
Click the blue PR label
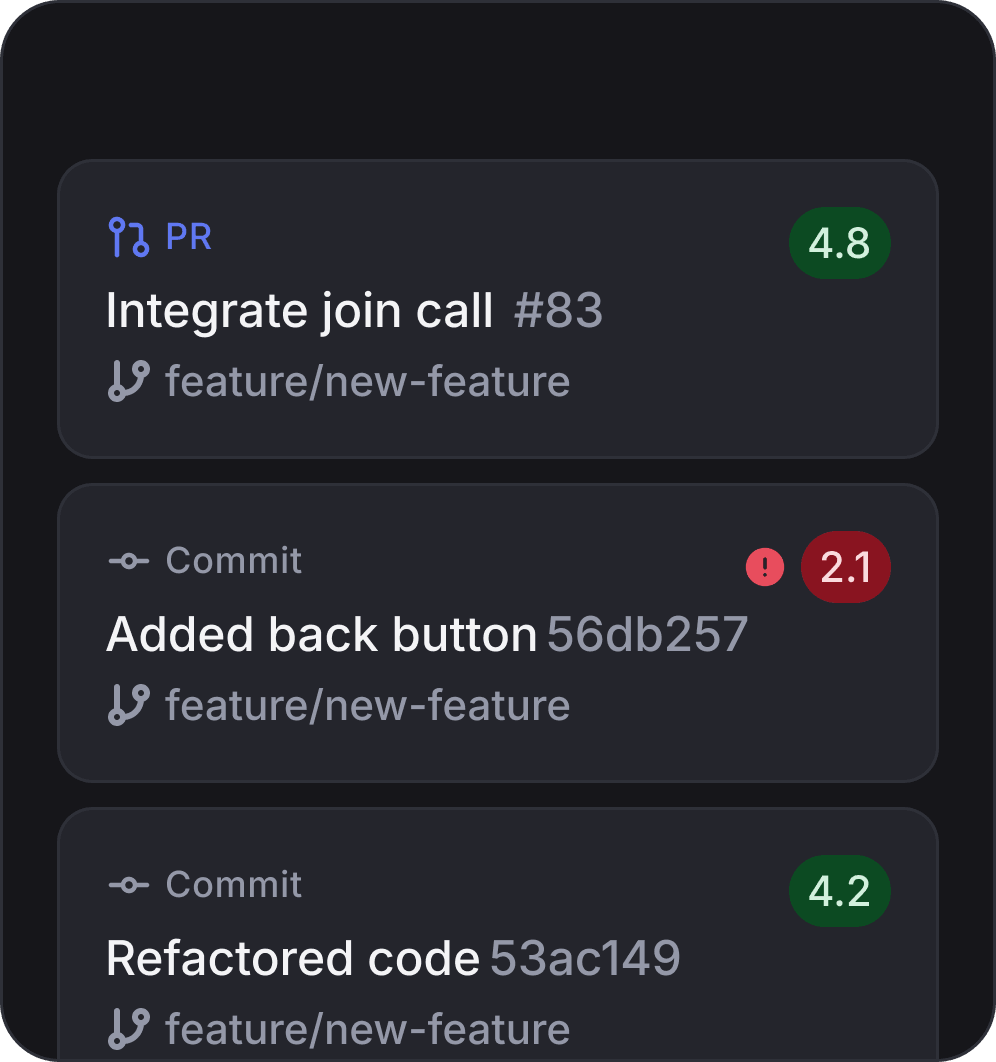188,238
